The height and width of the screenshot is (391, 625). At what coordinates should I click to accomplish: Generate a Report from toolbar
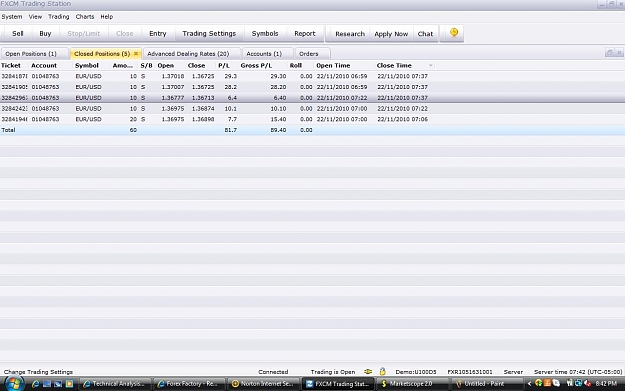(305, 33)
